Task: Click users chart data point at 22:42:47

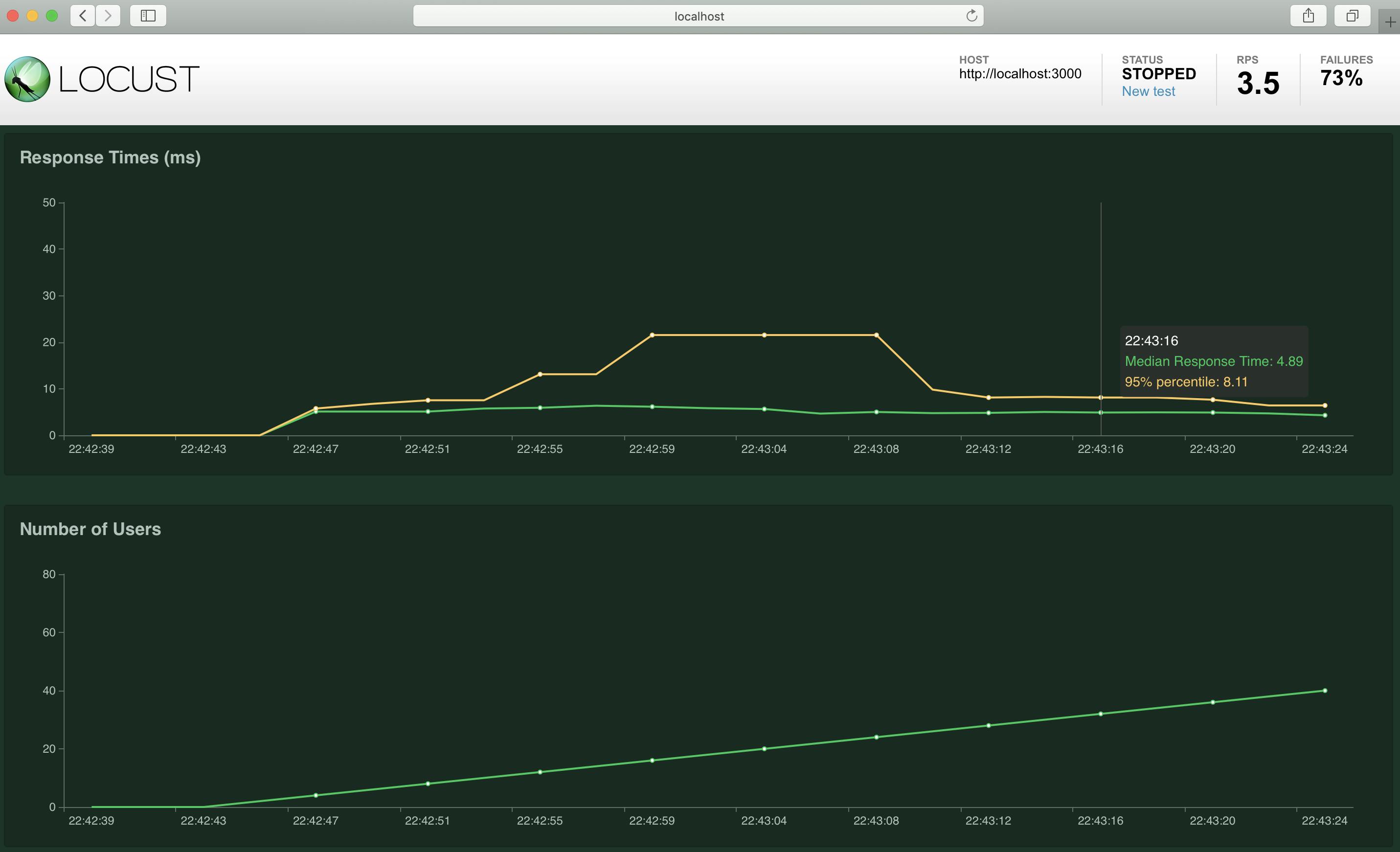Action: [x=316, y=795]
